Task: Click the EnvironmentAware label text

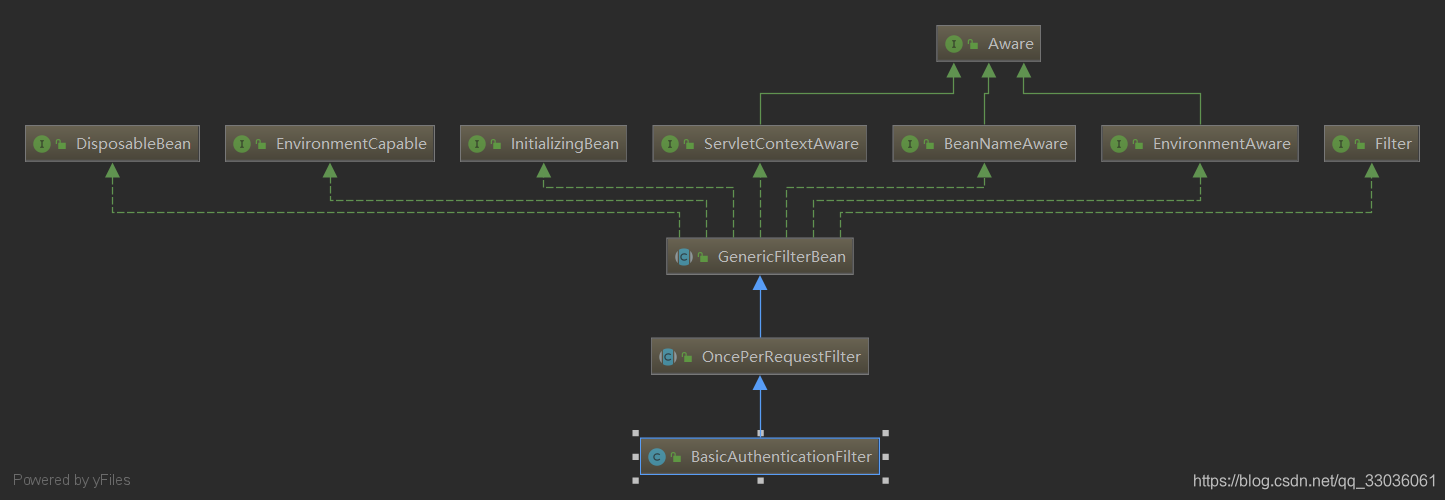Action: coord(1222,144)
